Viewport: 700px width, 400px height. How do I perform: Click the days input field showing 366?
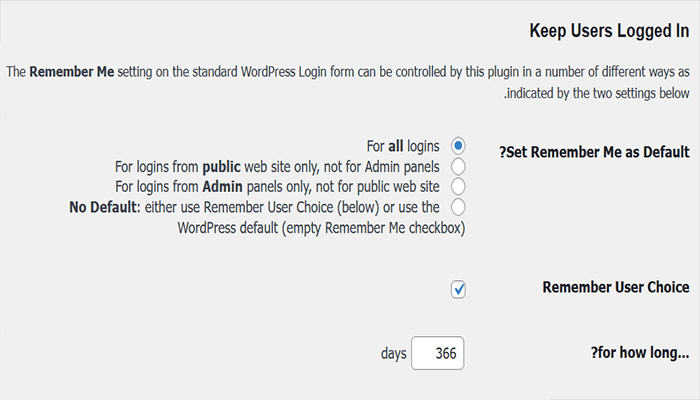pos(438,353)
